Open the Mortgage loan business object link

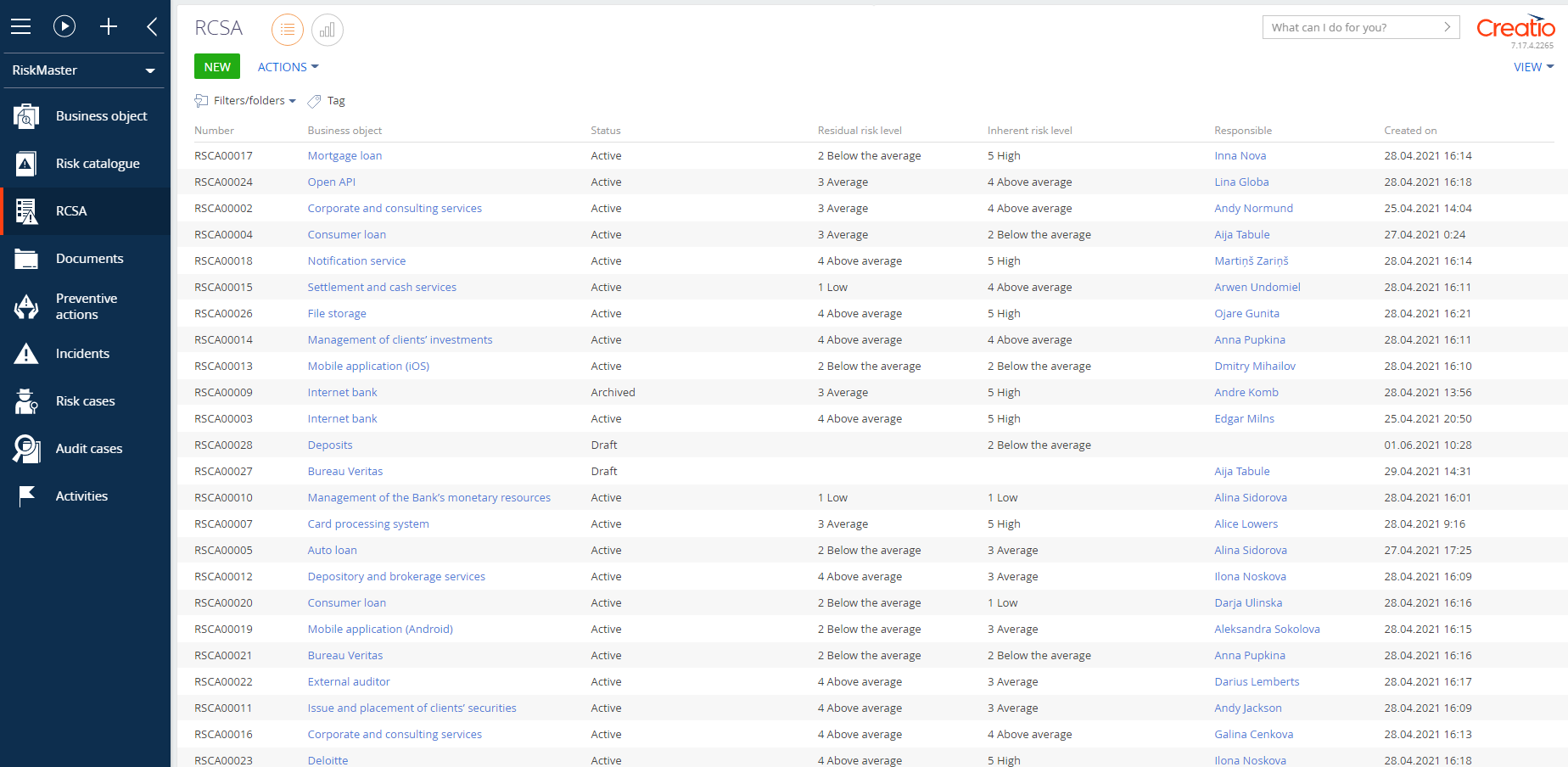344,156
